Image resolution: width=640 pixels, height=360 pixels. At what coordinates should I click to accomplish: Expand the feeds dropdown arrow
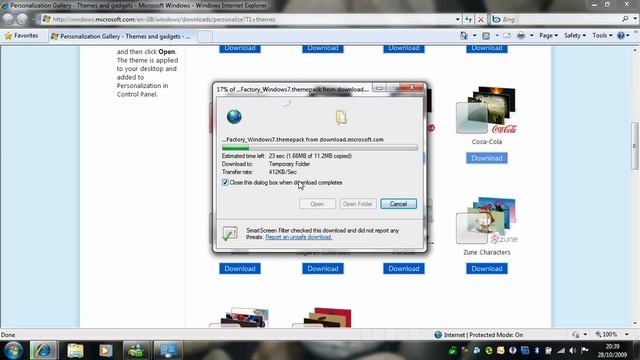[497, 36]
